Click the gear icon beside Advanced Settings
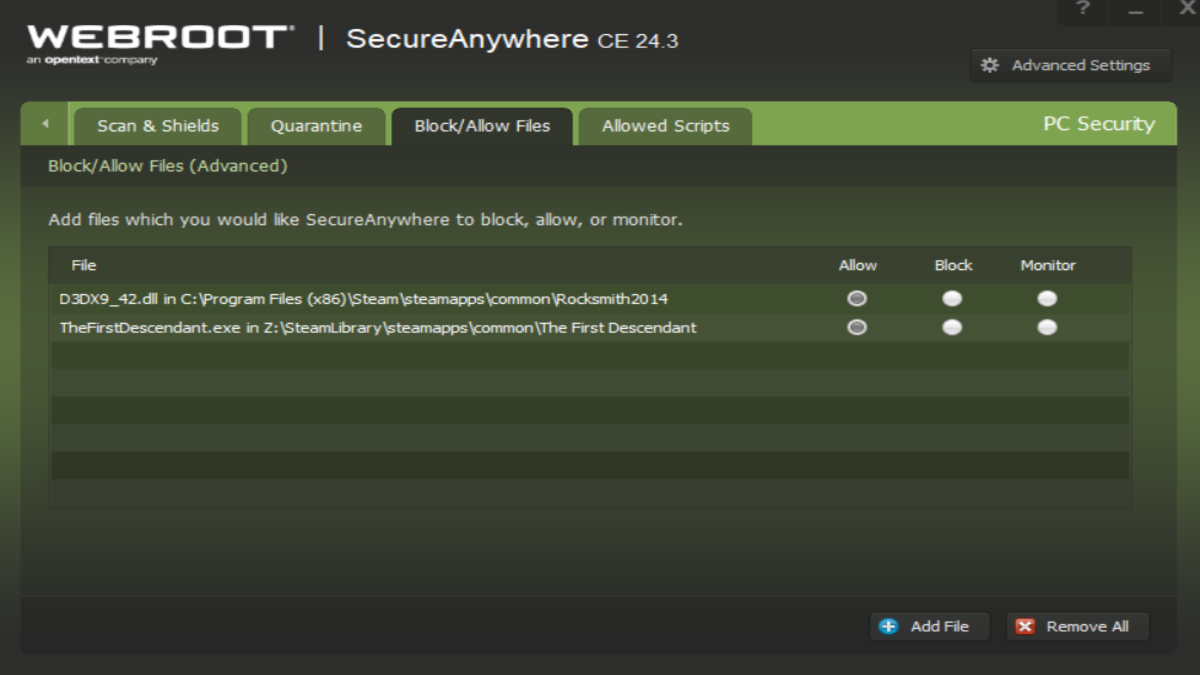 click(990, 65)
